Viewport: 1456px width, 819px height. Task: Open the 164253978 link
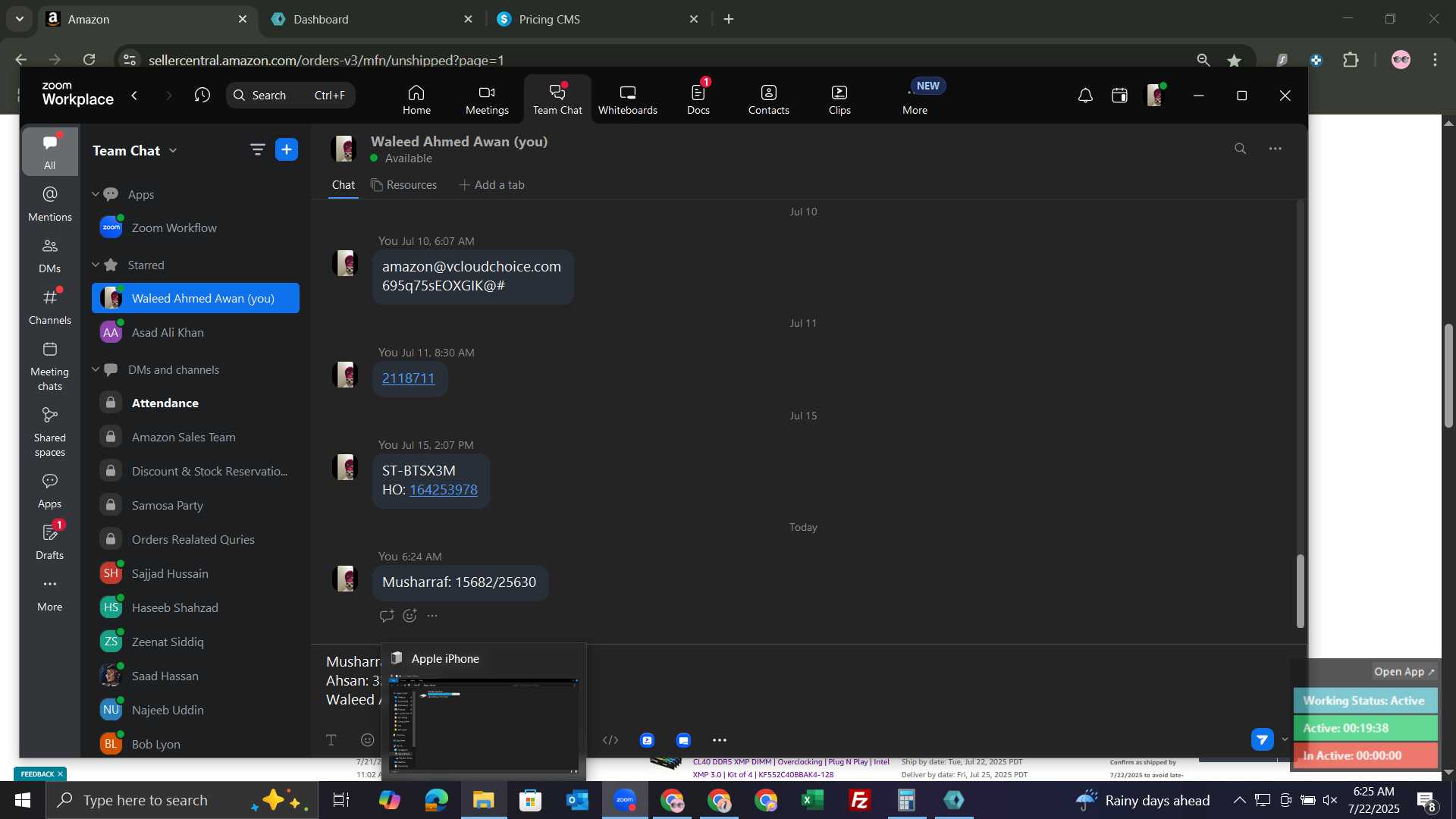[444, 490]
